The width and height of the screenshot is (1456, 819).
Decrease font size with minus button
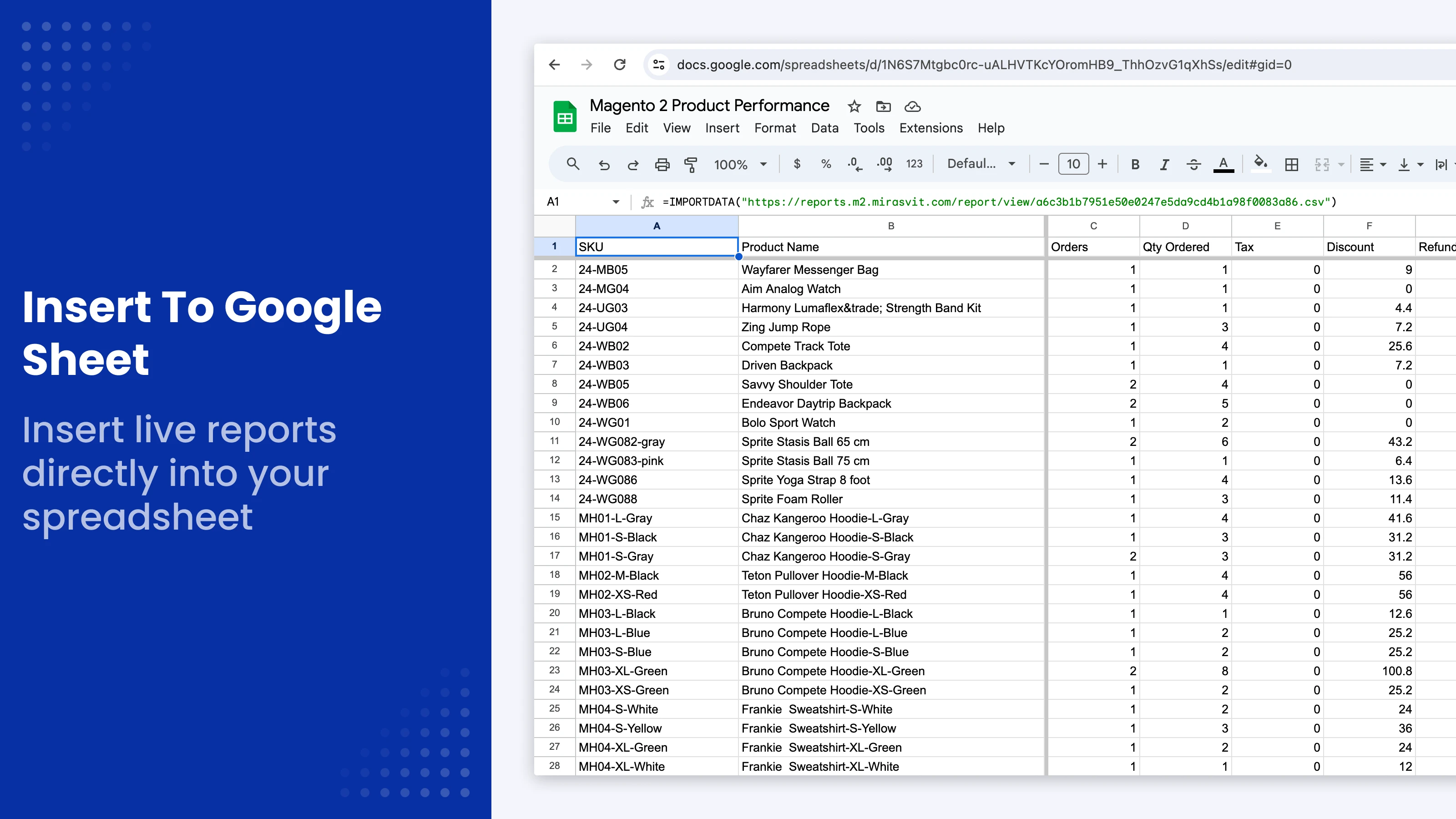click(1044, 164)
